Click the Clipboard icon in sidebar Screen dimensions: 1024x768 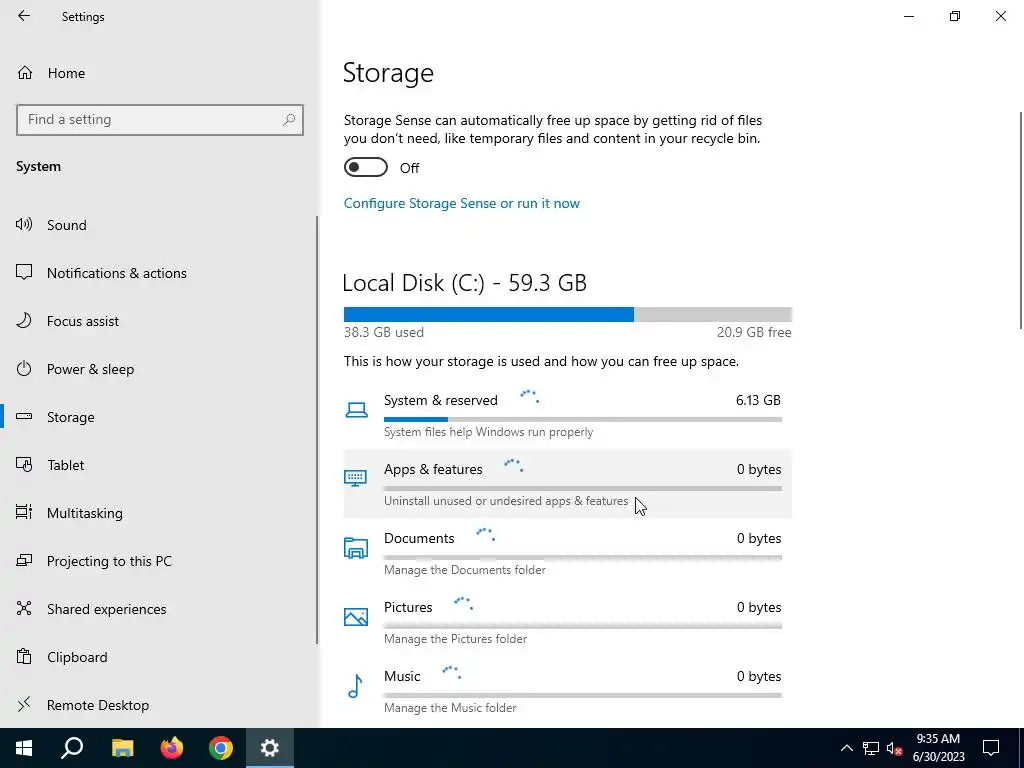[24, 656]
